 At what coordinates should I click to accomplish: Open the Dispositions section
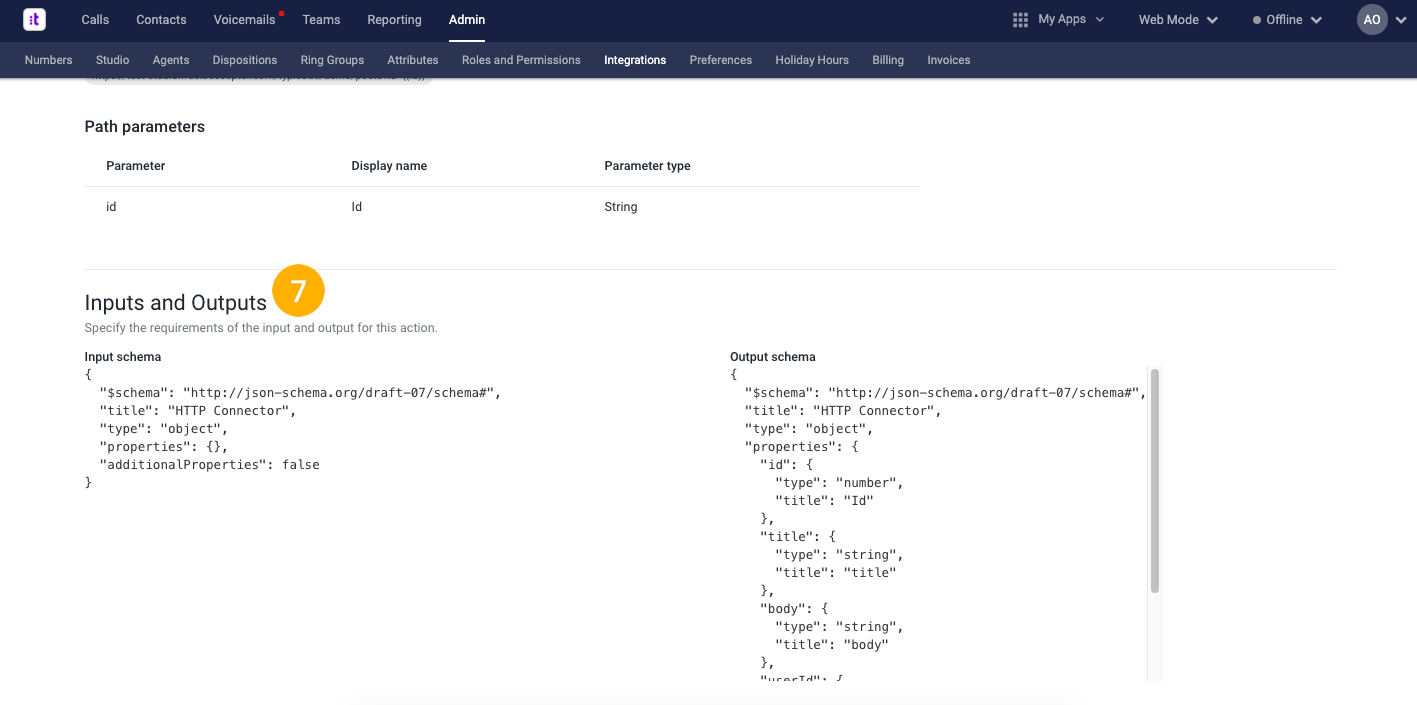pyautogui.click(x=245, y=60)
